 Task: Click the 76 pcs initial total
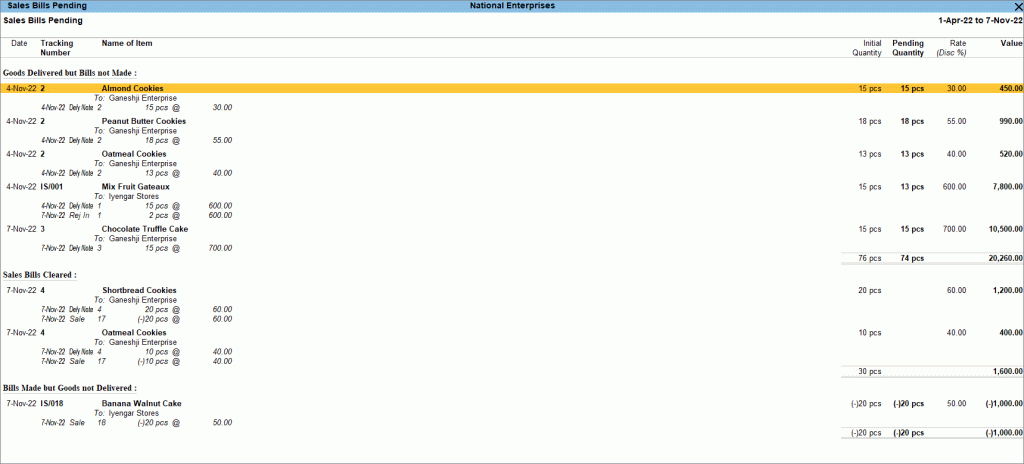pos(869,258)
